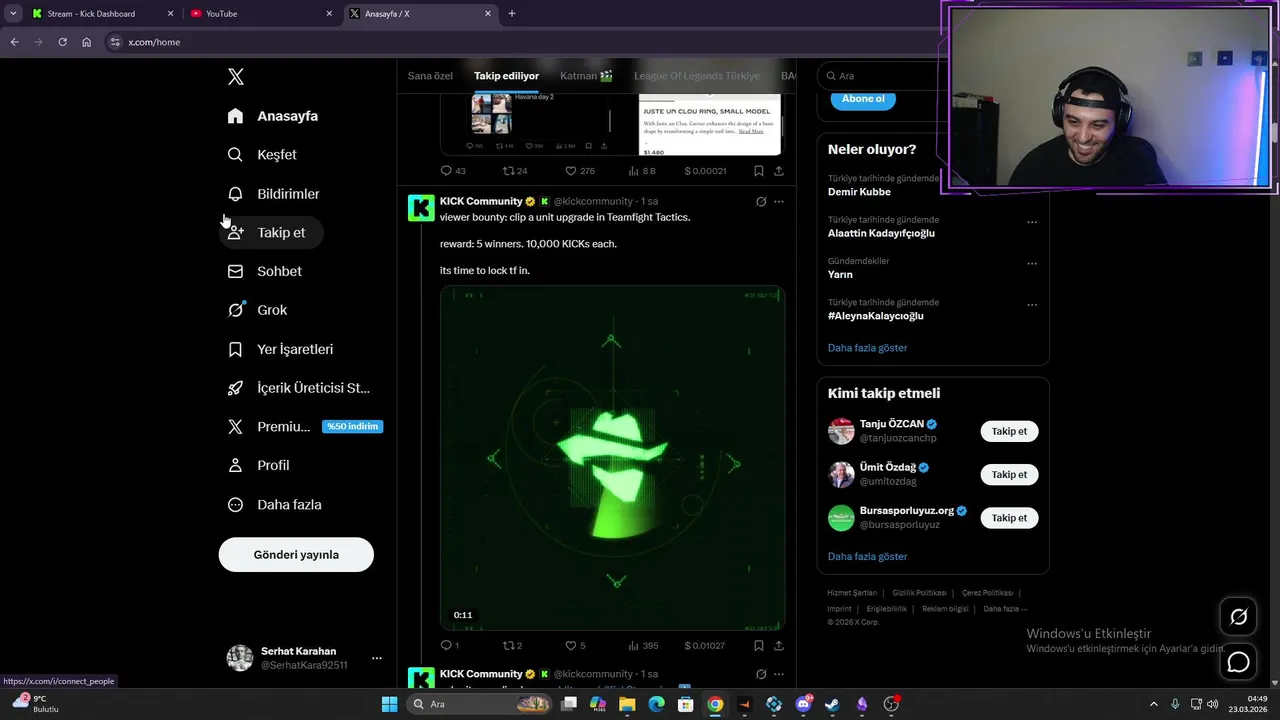Share the top post
Screen dimensions: 1280x720
tap(779, 171)
